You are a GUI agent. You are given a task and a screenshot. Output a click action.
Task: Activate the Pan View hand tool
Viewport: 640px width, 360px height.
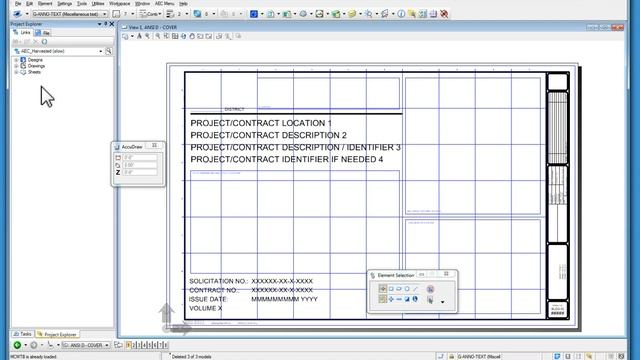pyautogui.click(x=192, y=36)
